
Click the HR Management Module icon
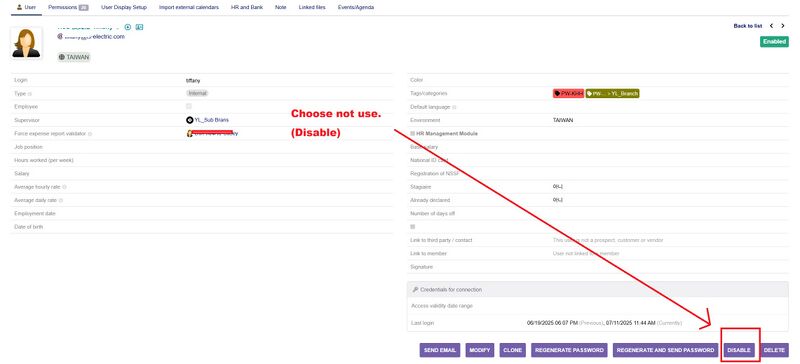[413, 133]
